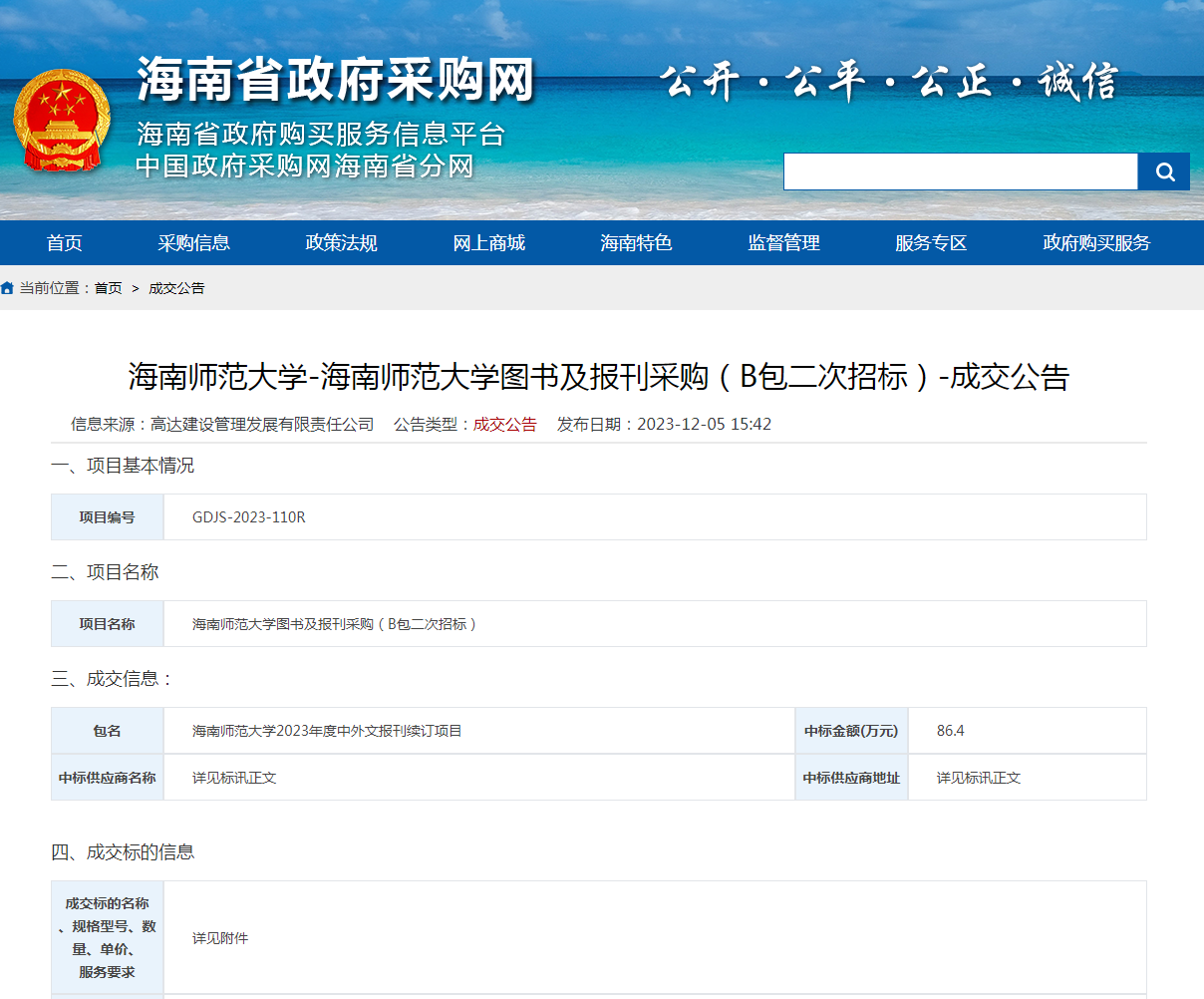Click the 首页 breadcrumb link
This screenshot has width=1204, height=999.
(109, 288)
